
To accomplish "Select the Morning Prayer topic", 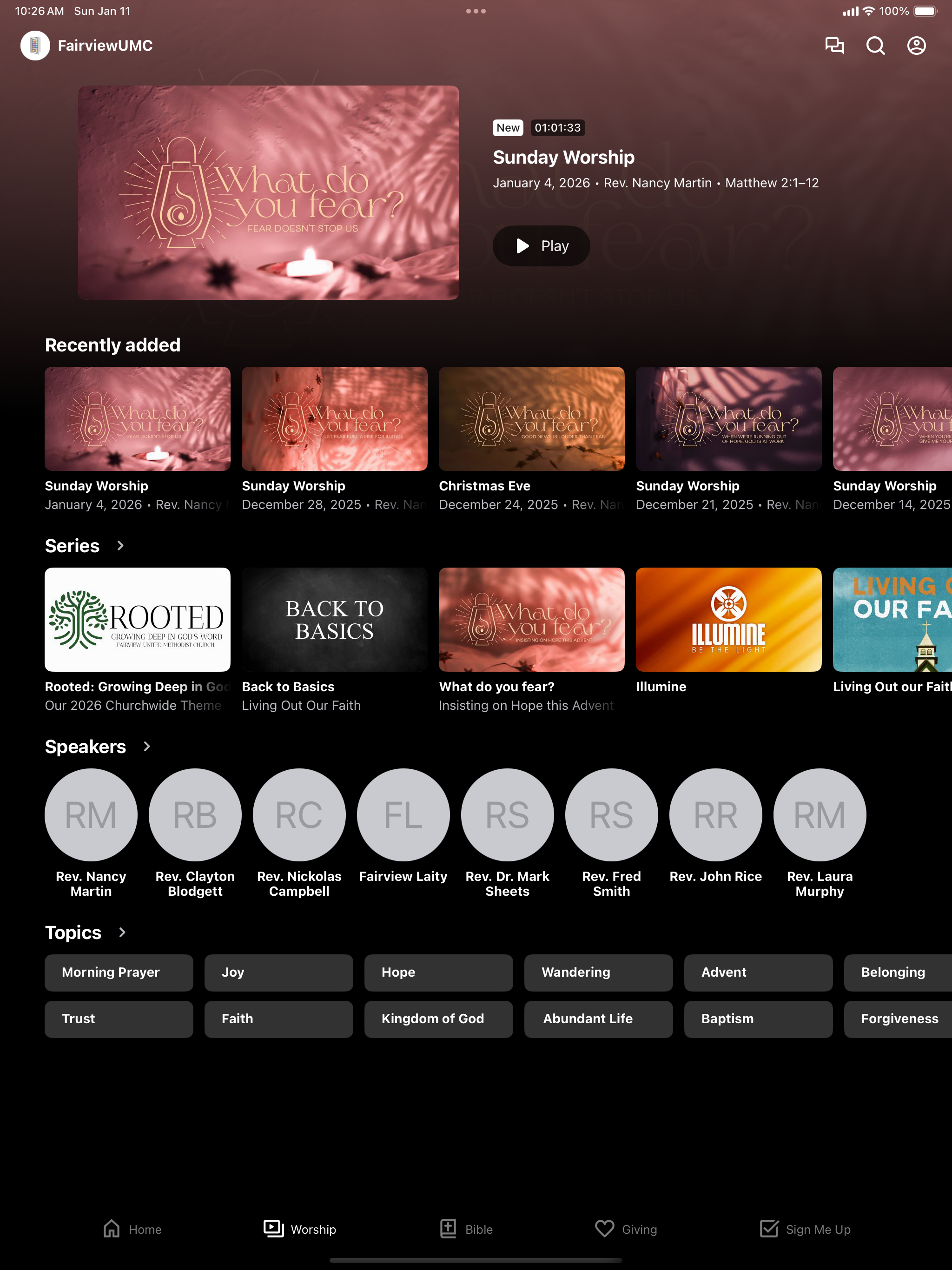I will click(119, 972).
